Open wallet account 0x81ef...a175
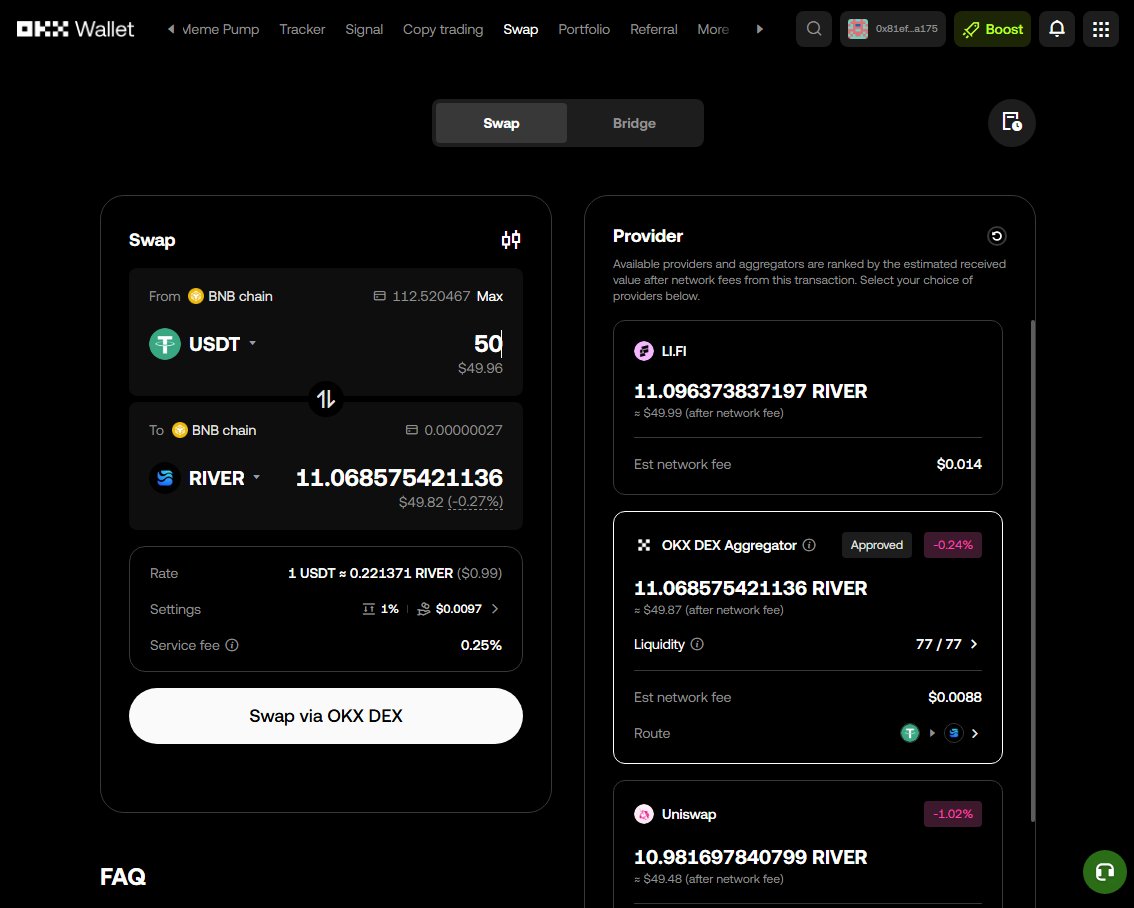The image size is (1134, 908). click(892, 29)
